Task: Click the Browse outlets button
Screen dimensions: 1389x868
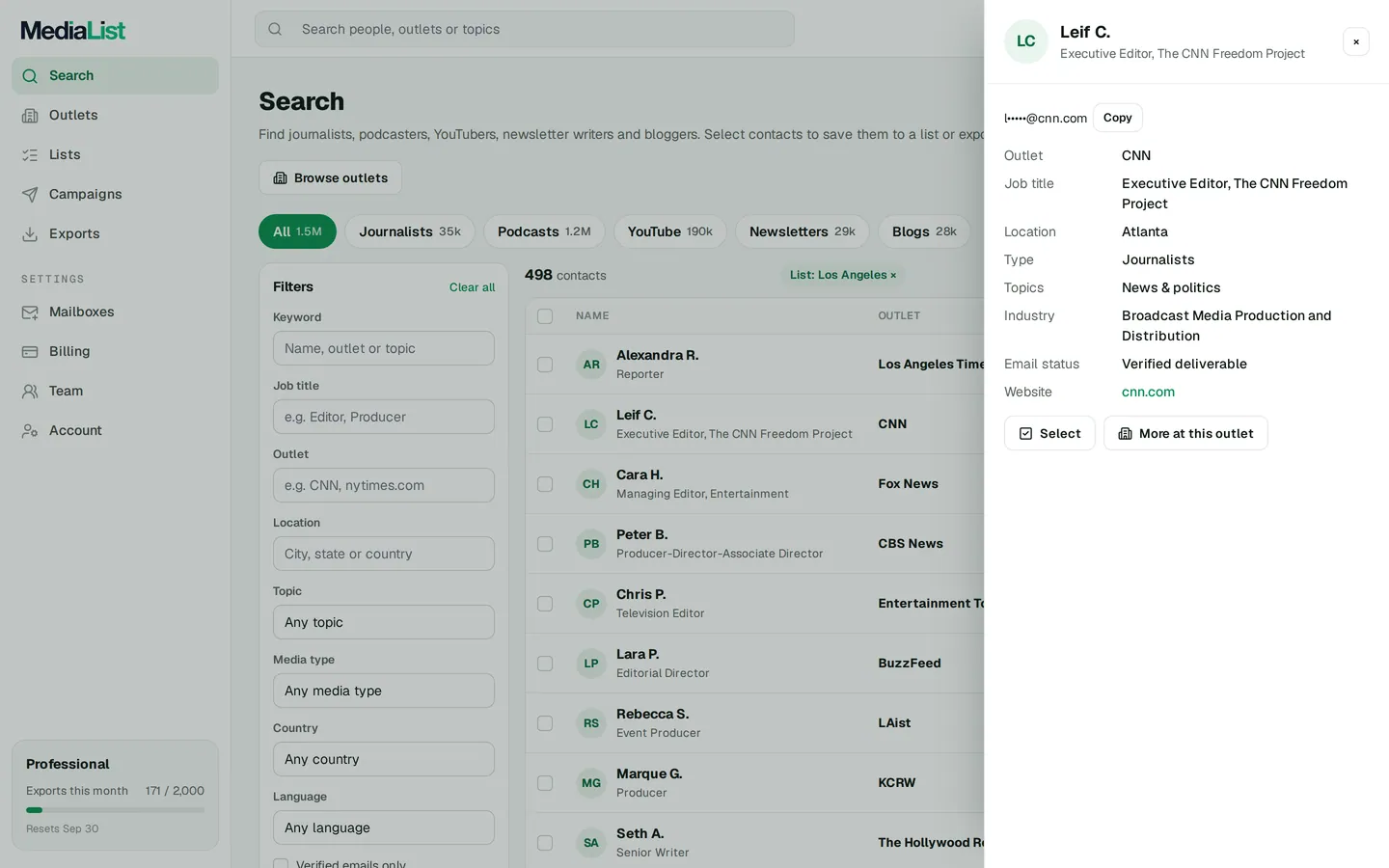Action: coord(330,177)
